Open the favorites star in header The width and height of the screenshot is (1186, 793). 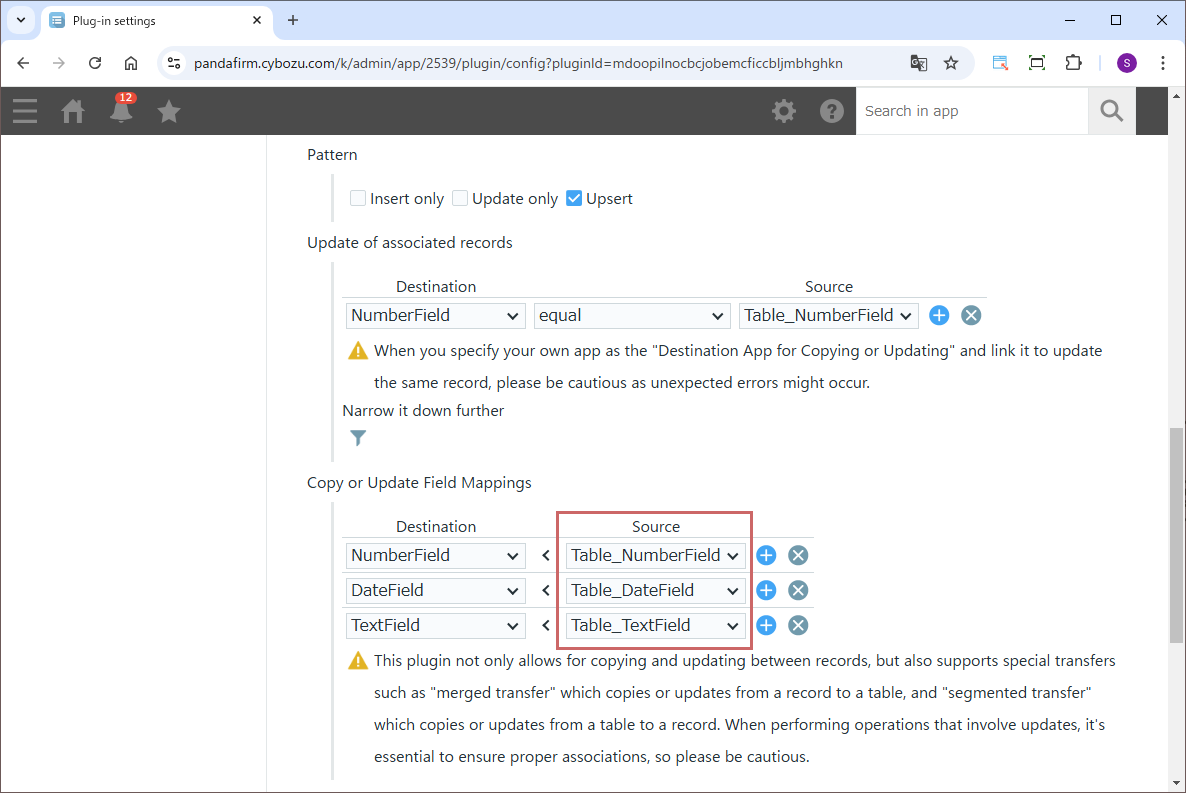(x=169, y=111)
